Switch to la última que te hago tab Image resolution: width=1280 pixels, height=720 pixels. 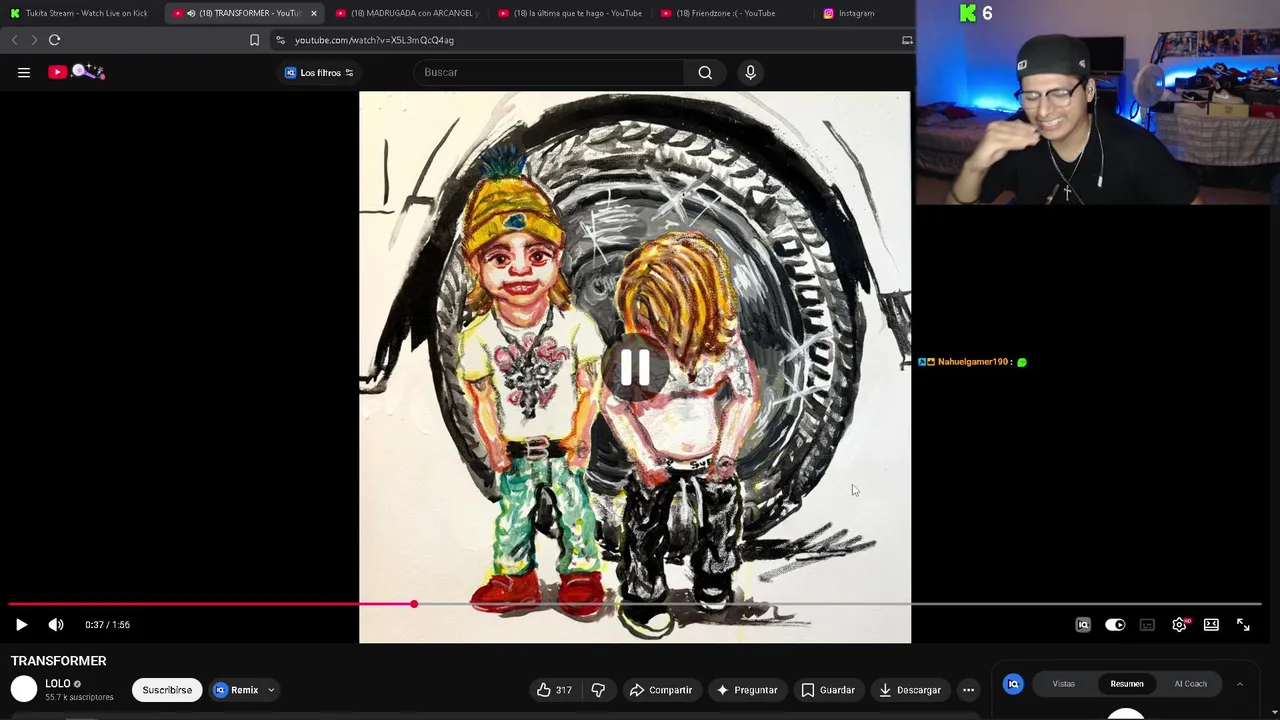570,13
